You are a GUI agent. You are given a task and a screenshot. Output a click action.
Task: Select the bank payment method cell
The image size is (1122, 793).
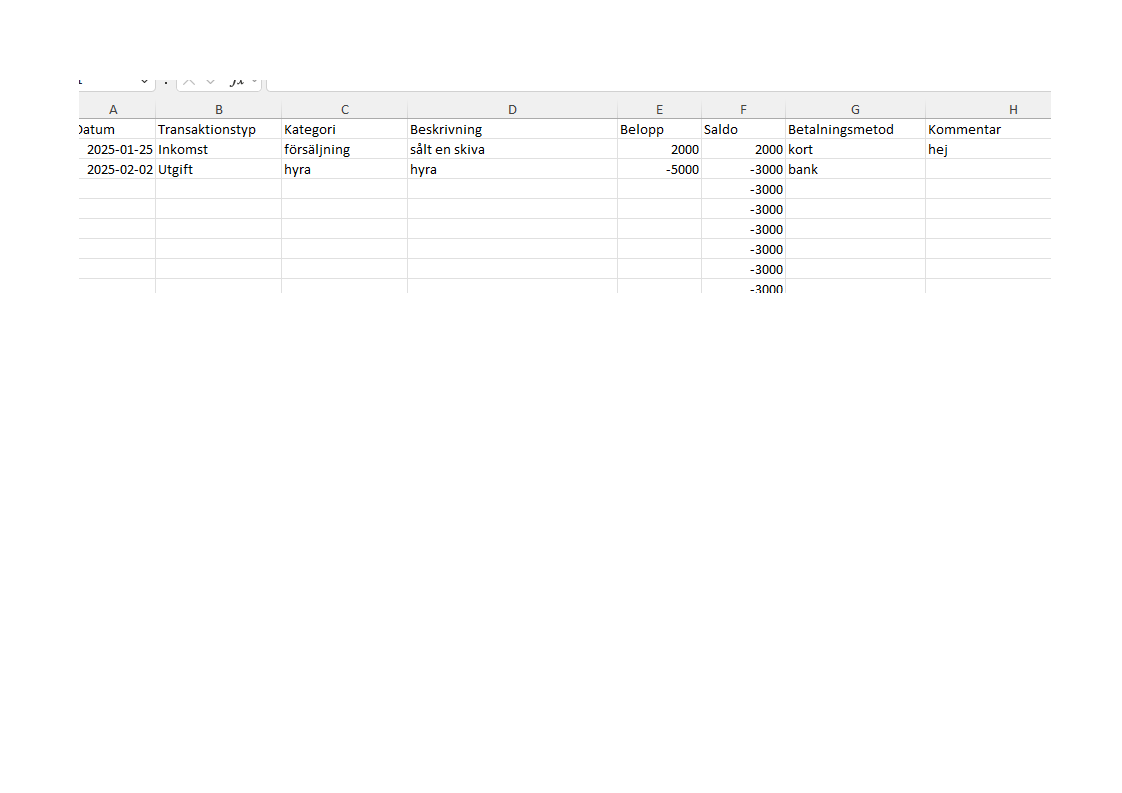coord(855,170)
